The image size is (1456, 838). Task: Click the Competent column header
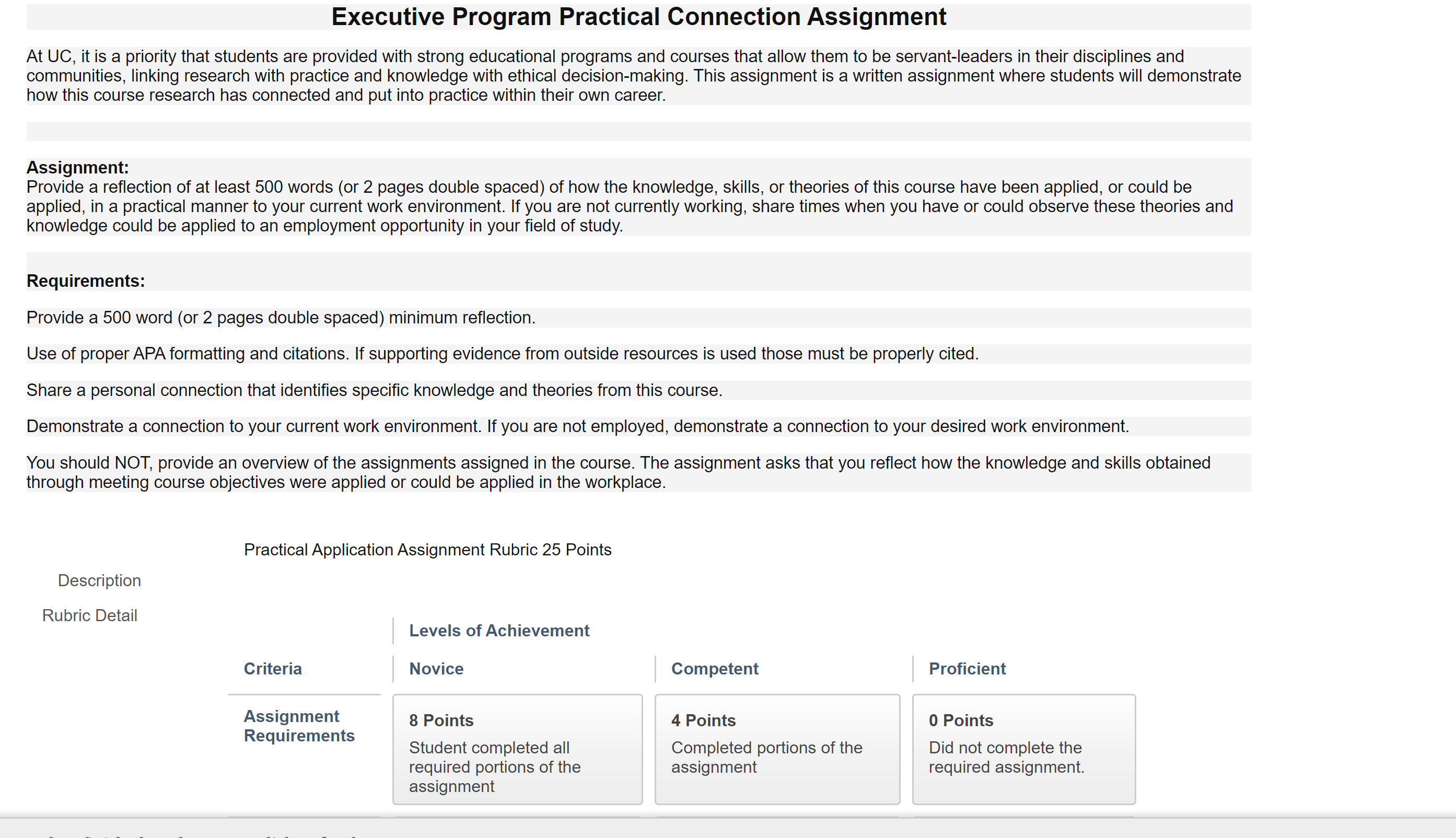coord(715,668)
